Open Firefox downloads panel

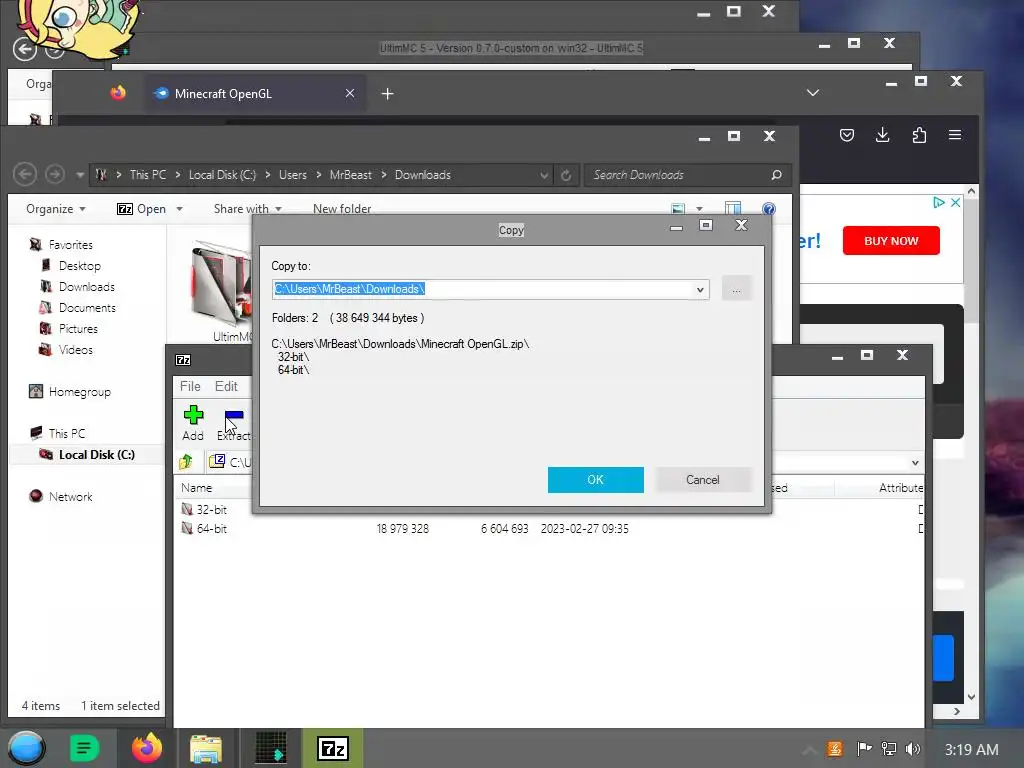point(882,135)
